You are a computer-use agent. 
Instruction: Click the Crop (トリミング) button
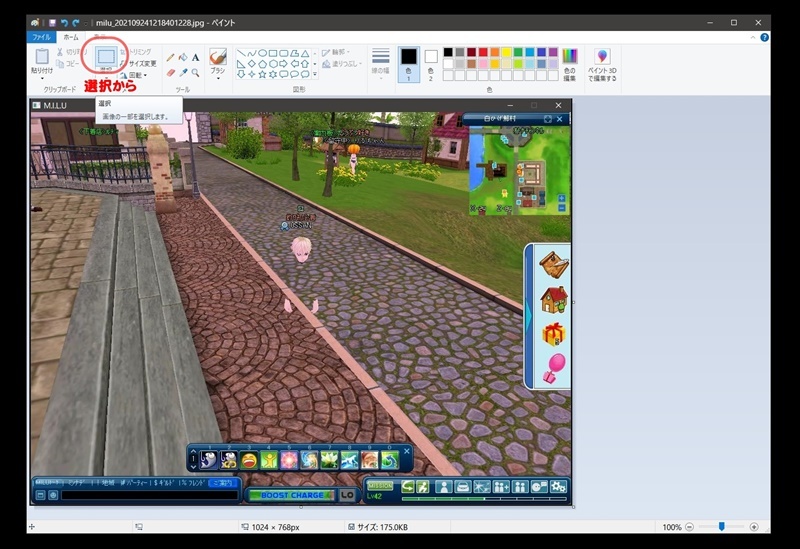click(136, 52)
